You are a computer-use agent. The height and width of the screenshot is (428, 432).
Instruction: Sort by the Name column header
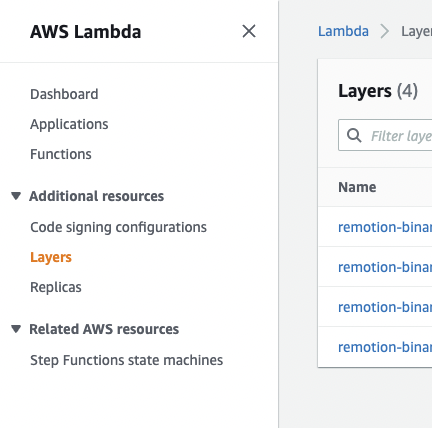(x=357, y=187)
